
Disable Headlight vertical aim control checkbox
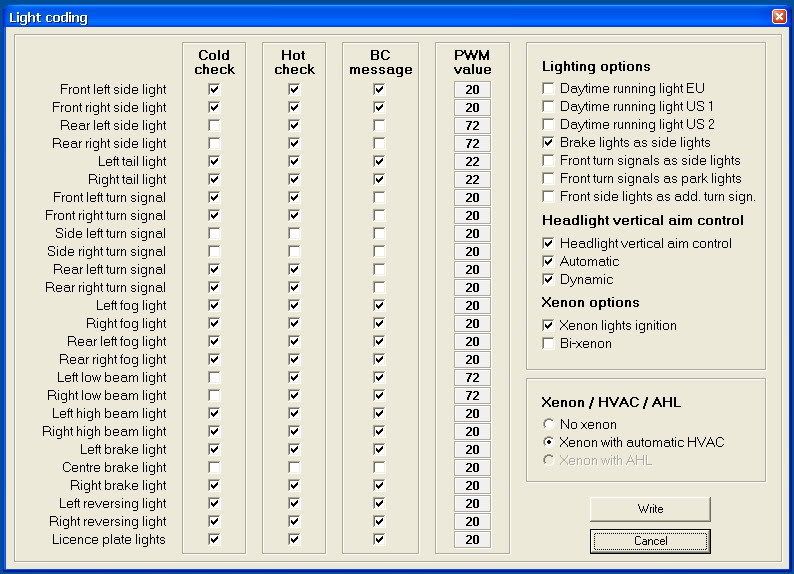548,244
